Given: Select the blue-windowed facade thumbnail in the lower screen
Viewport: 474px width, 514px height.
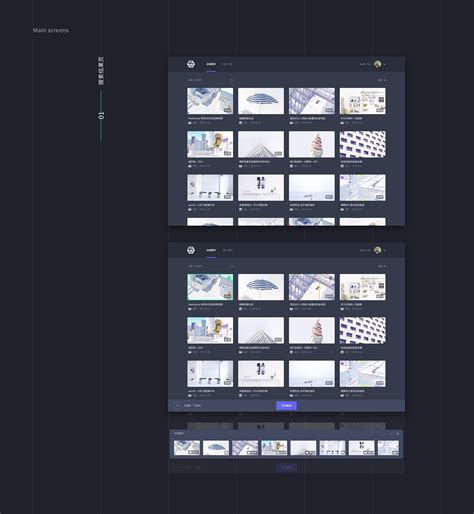Looking at the screenshot, I should (363, 330).
